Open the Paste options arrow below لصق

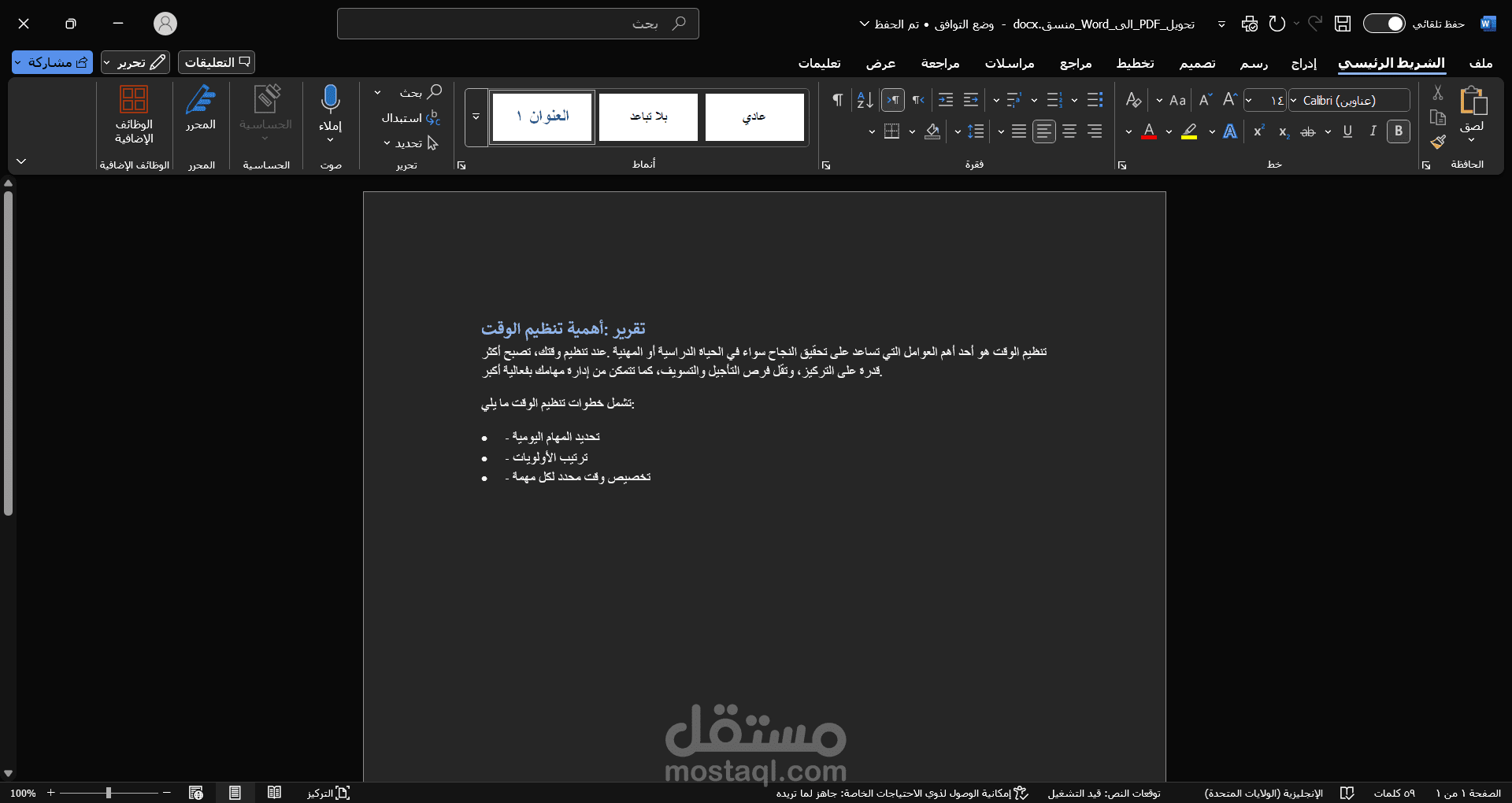(1472, 140)
